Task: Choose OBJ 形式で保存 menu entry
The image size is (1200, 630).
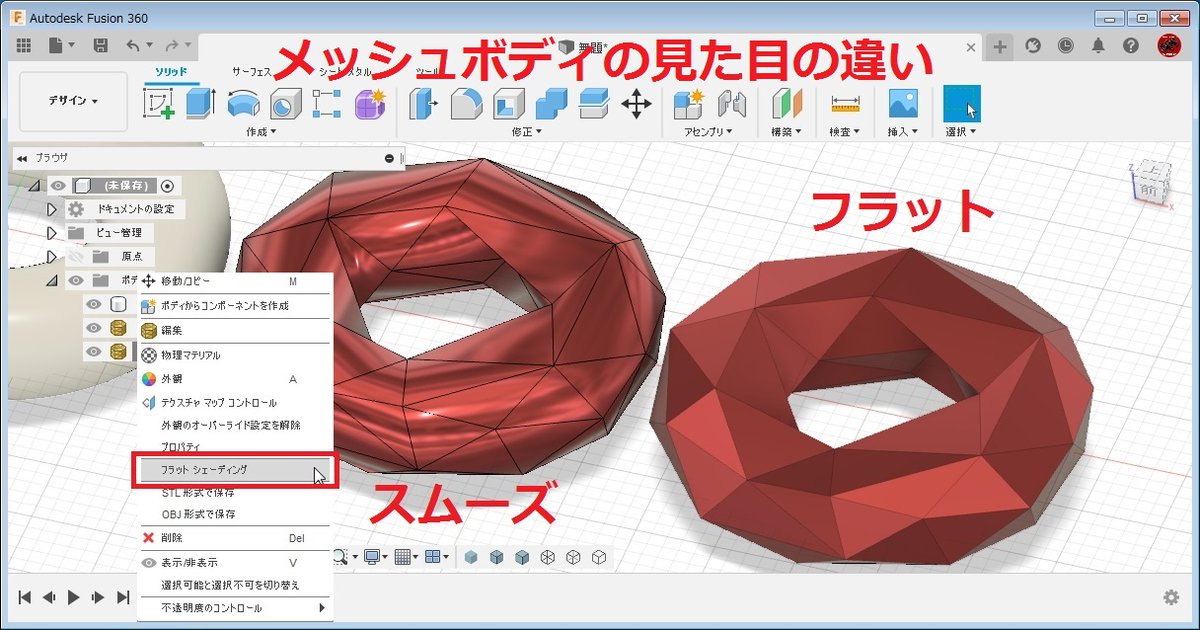Action: [234, 514]
